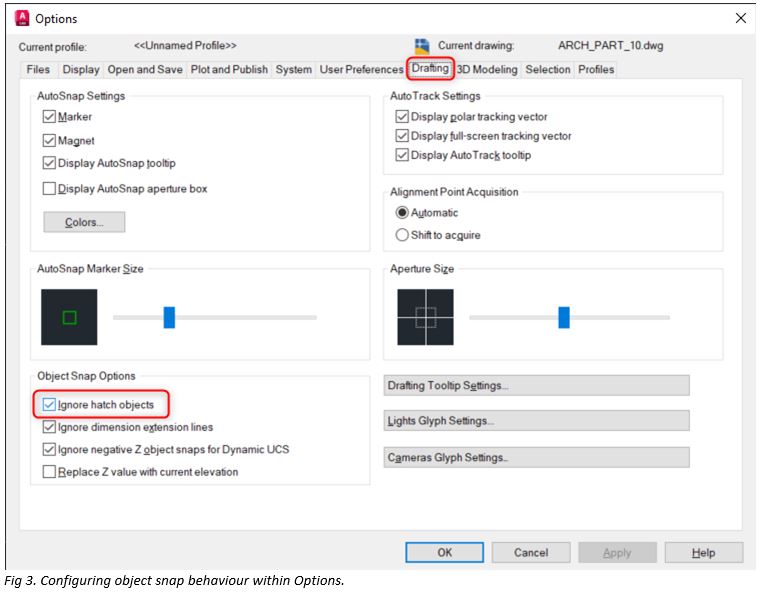Click the Cancel button
Image resolution: width=758 pixels, height=596 pixels.
pos(531,552)
